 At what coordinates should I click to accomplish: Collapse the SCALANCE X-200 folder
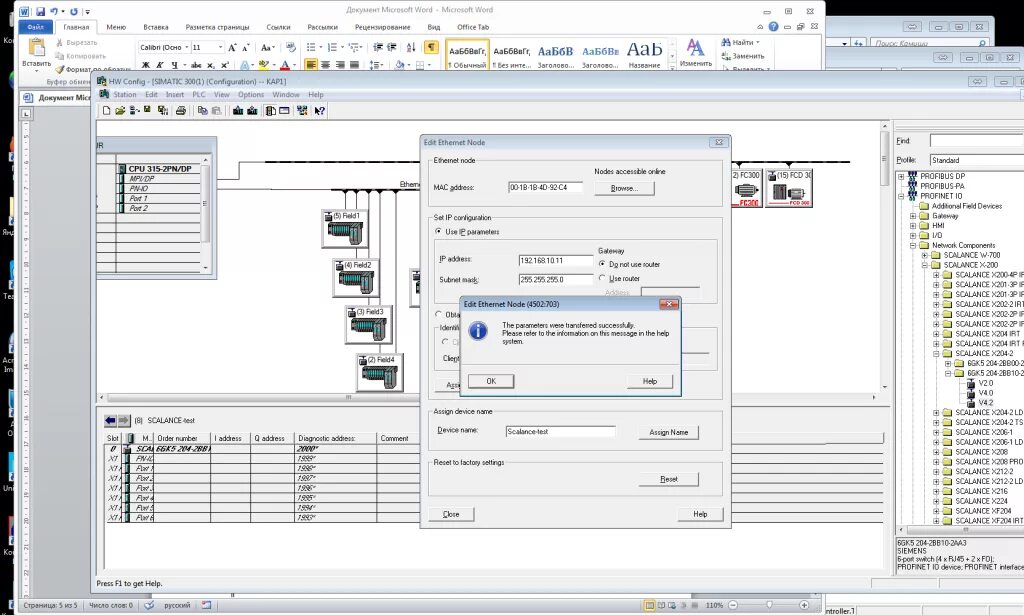click(x=925, y=265)
